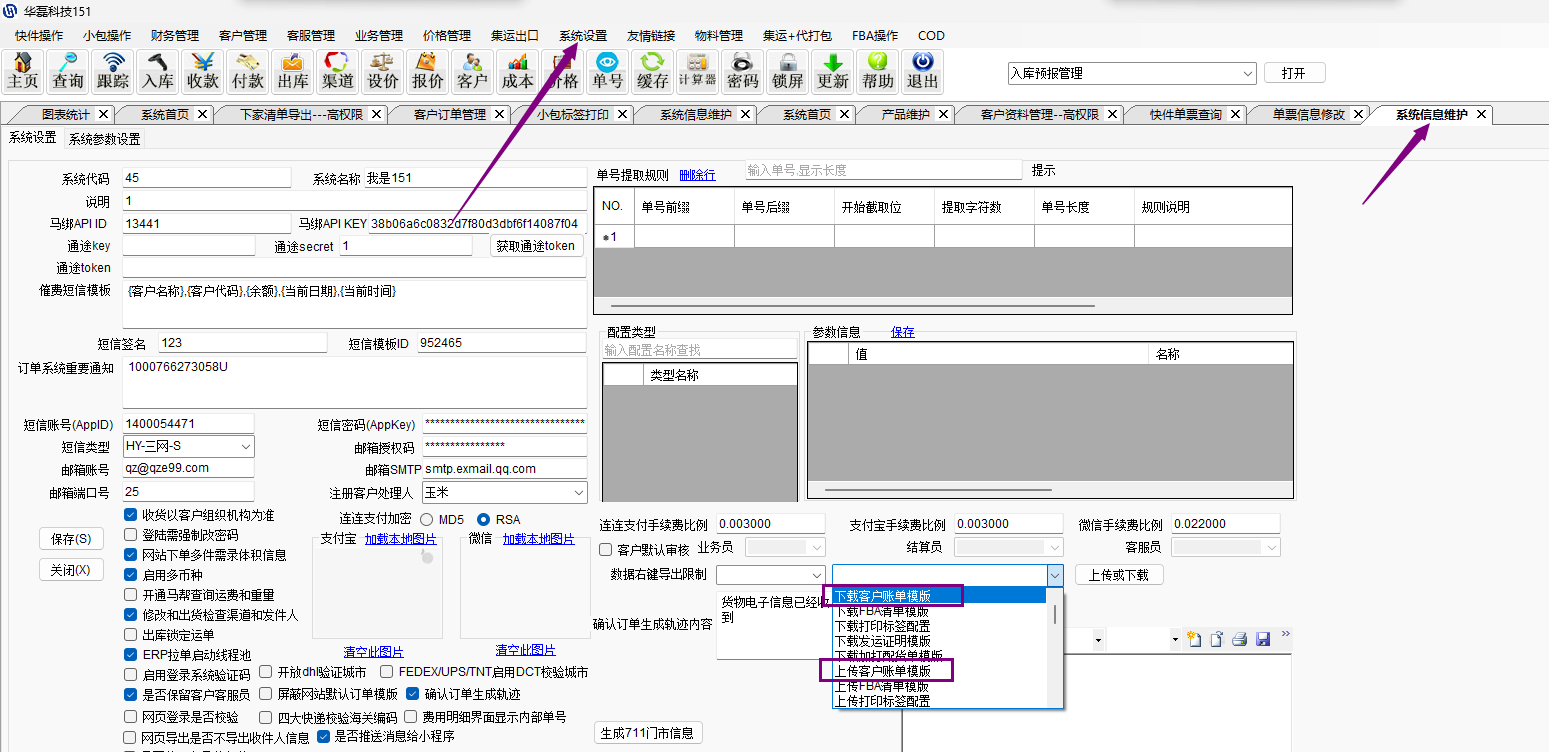Expand the 入库预报管理 combo box
This screenshot has height=752, width=1549.
tap(1247, 73)
